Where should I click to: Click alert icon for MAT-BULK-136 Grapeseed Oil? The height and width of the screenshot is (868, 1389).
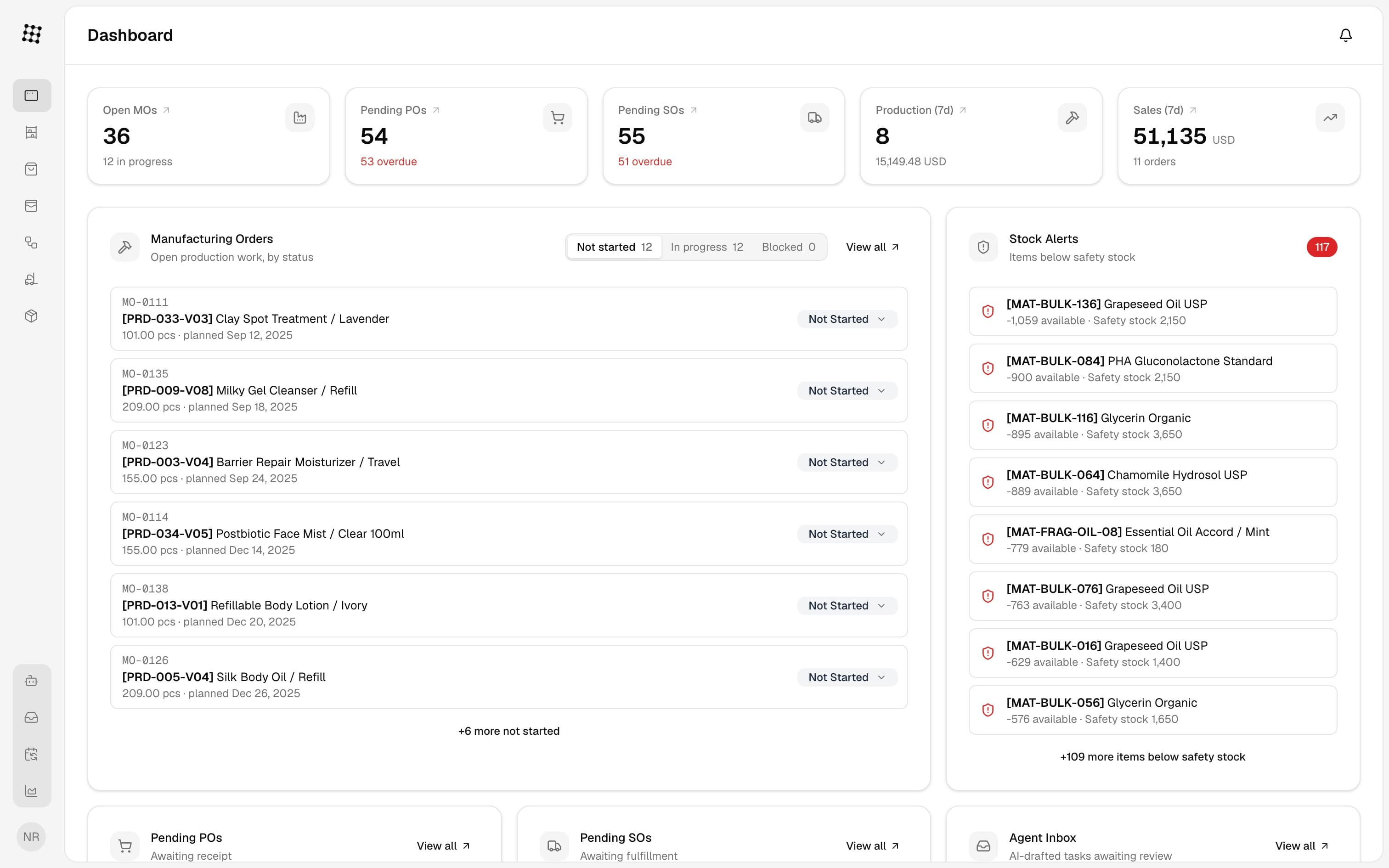coord(988,311)
